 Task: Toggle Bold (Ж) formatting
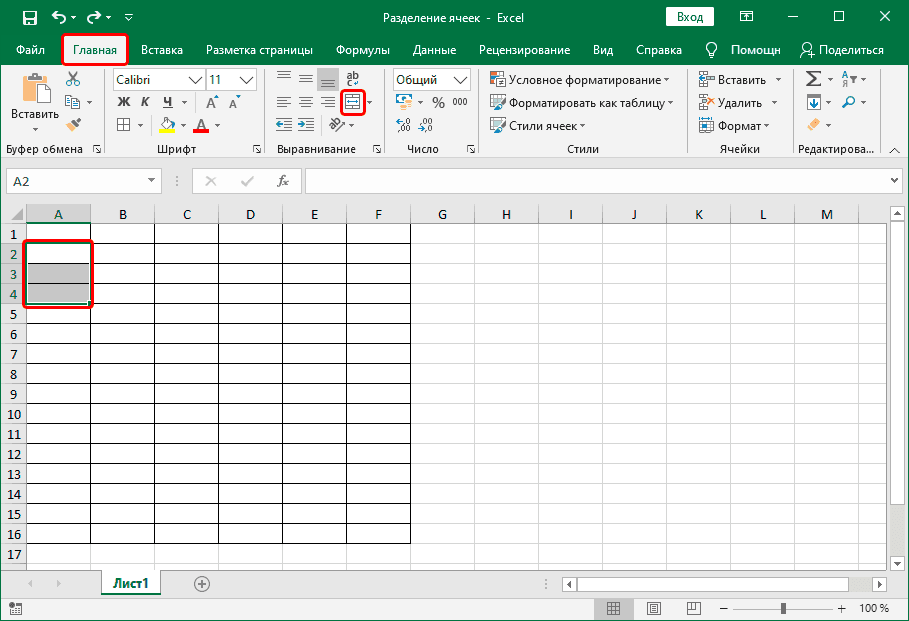pyautogui.click(x=124, y=102)
